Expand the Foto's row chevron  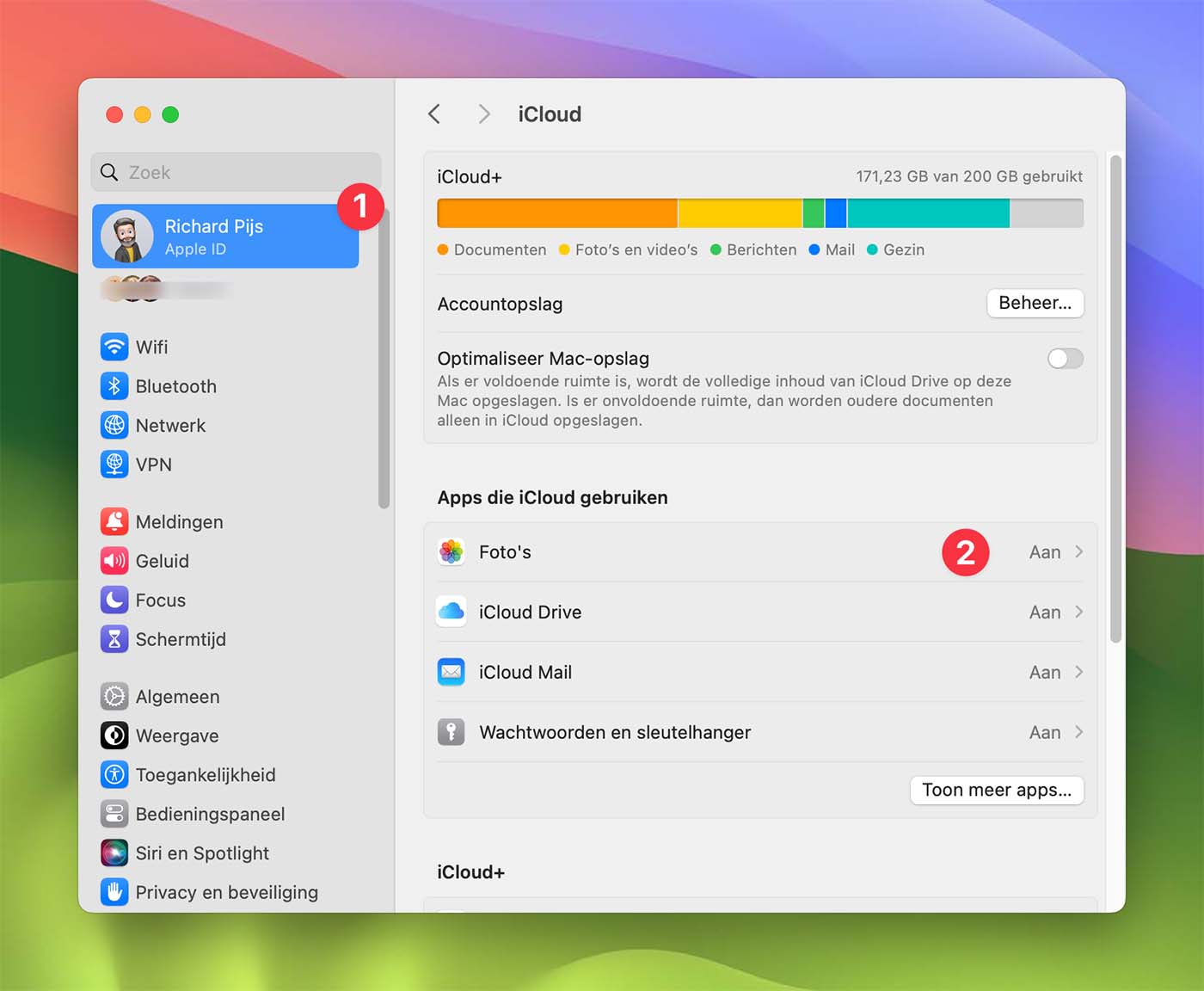click(1078, 551)
